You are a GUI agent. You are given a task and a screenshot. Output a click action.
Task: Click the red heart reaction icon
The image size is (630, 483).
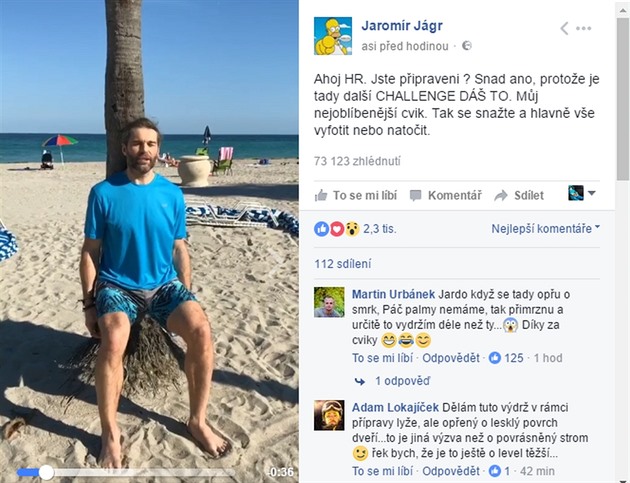click(337, 229)
